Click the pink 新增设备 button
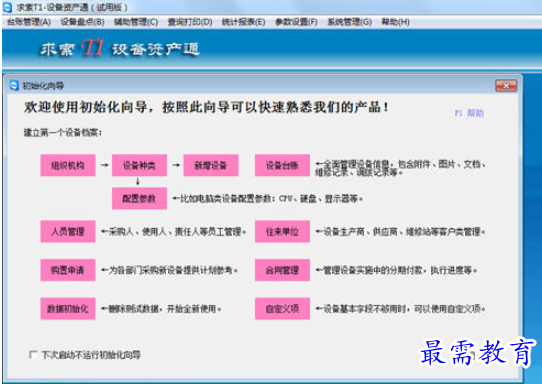The height and width of the screenshot is (384, 542). point(211,165)
